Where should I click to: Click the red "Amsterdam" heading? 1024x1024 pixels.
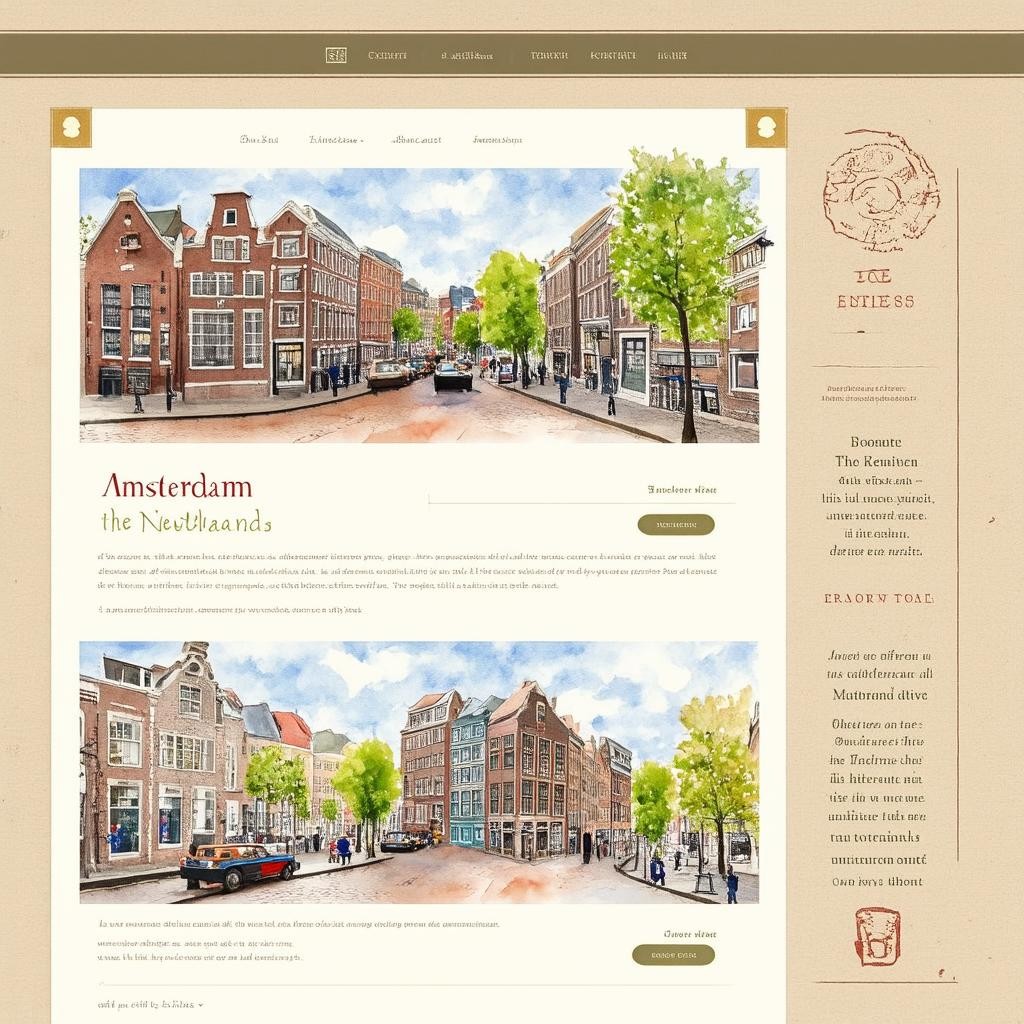(x=177, y=487)
